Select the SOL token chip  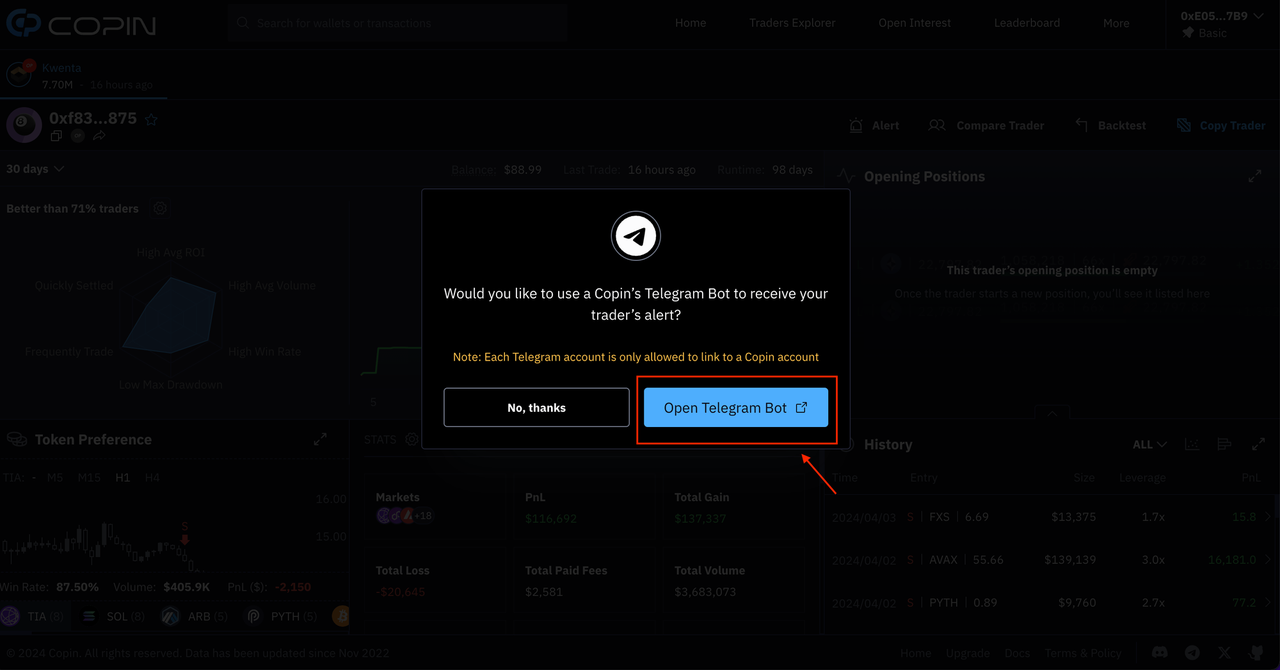(x=116, y=616)
